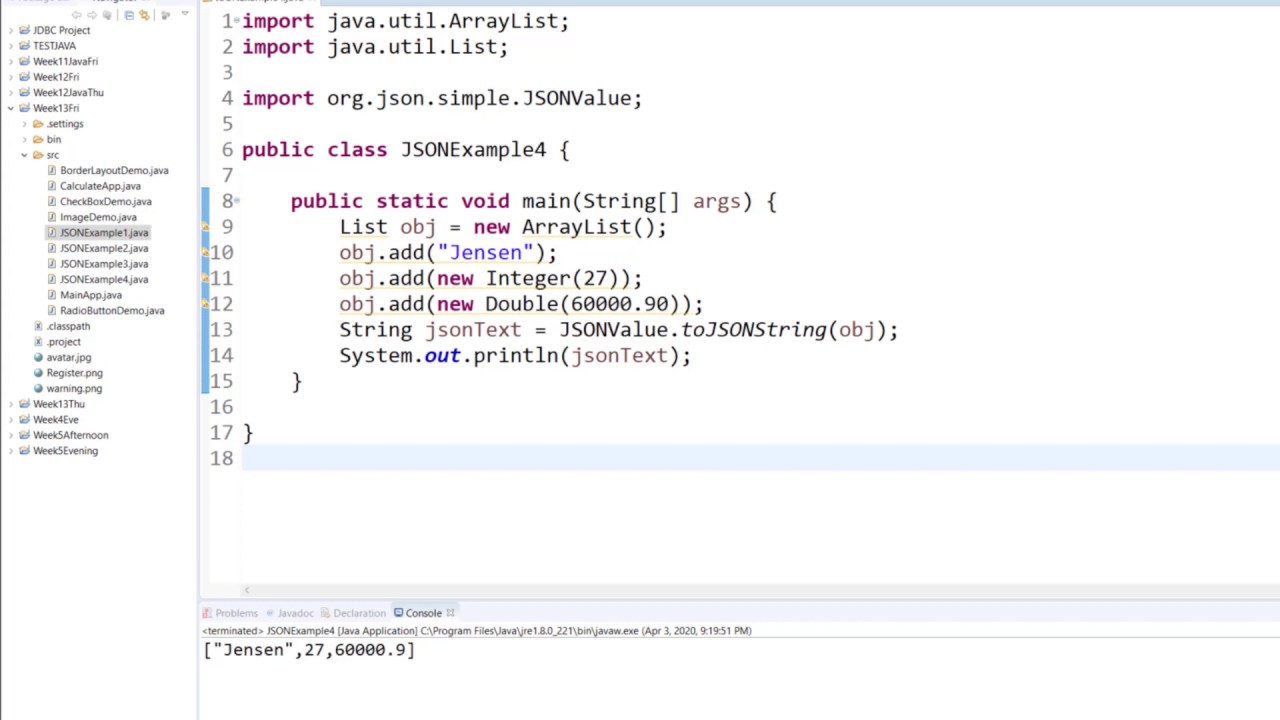The width and height of the screenshot is (1280, 720).
Task: Collapse the src folder
Action: click(25, 155)
